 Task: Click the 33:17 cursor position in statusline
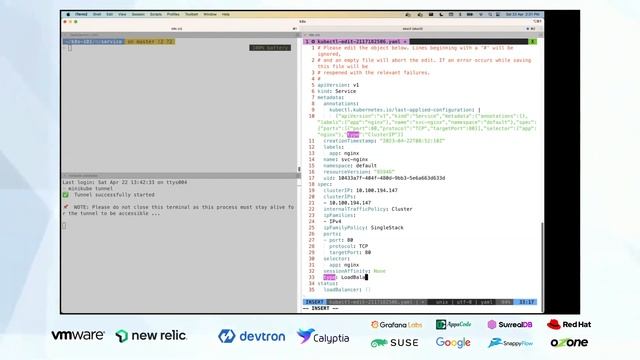click(526, 302)
